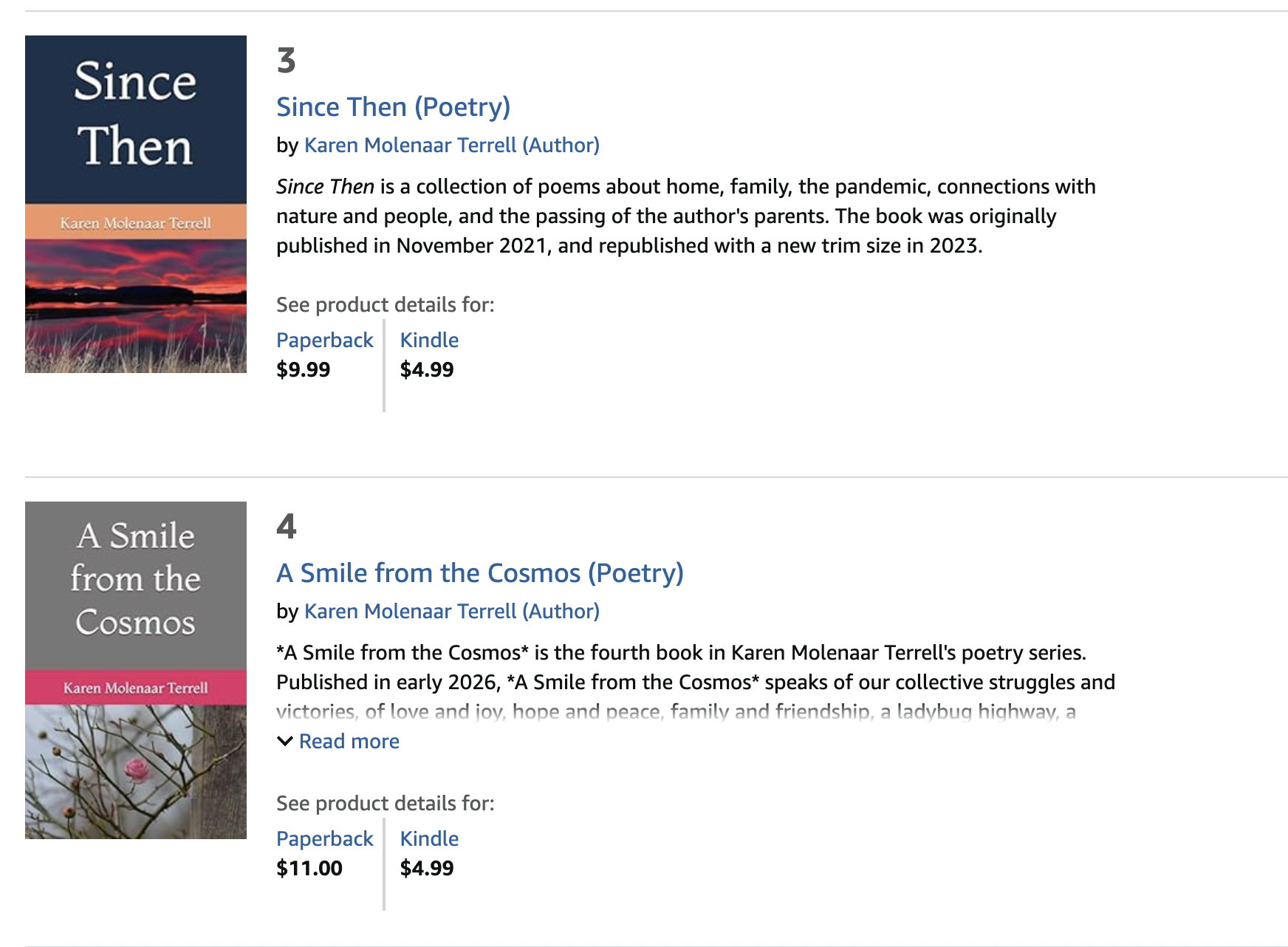Click the chevron arrow beside Read more
The width and height of the screenshot is (1288, 947).
[285, 741]
